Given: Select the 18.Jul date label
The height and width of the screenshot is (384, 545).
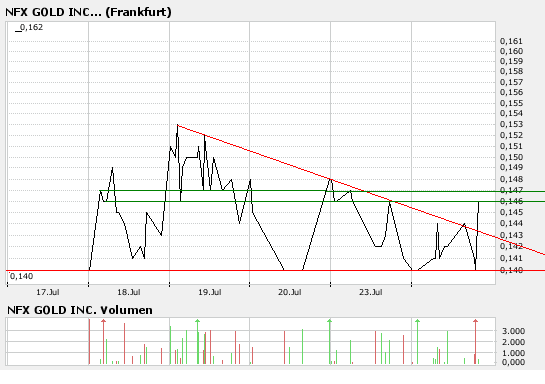Looking at the screenshot, I should click(x=129, y=292).
